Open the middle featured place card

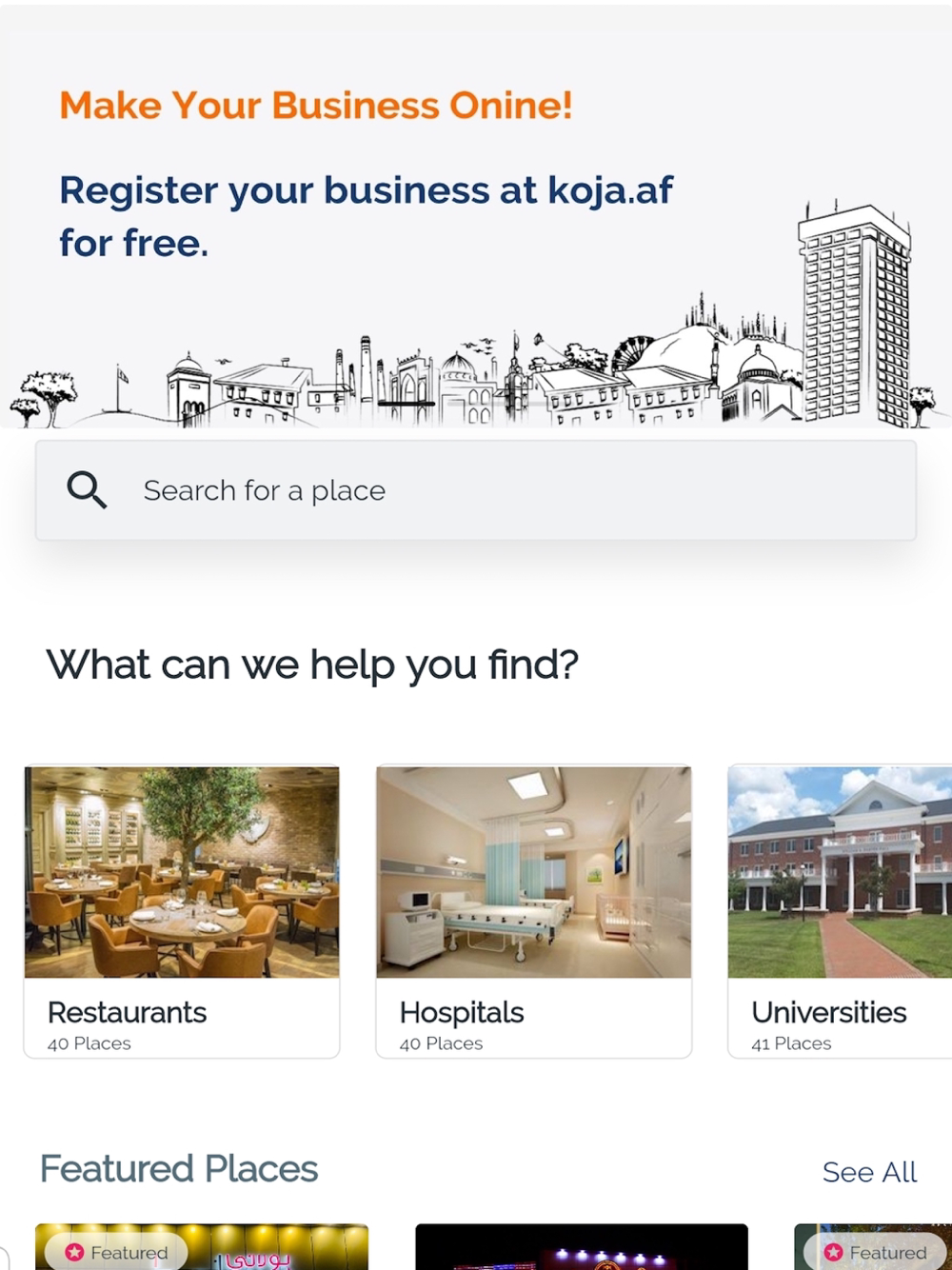pos(582,1249)
